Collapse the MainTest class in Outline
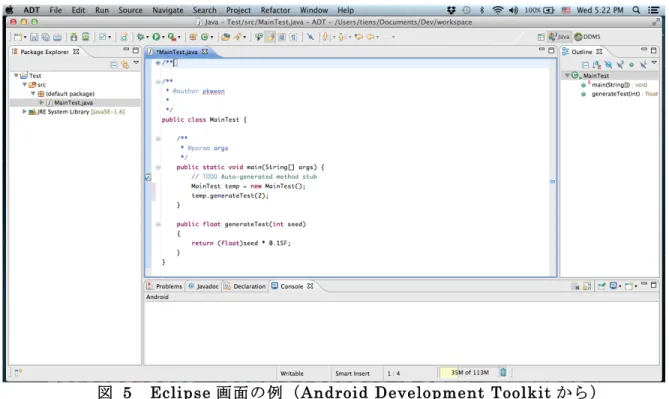The height and width of the screenshot is (399, 669). pyautogui.click(x=567, y=76)
